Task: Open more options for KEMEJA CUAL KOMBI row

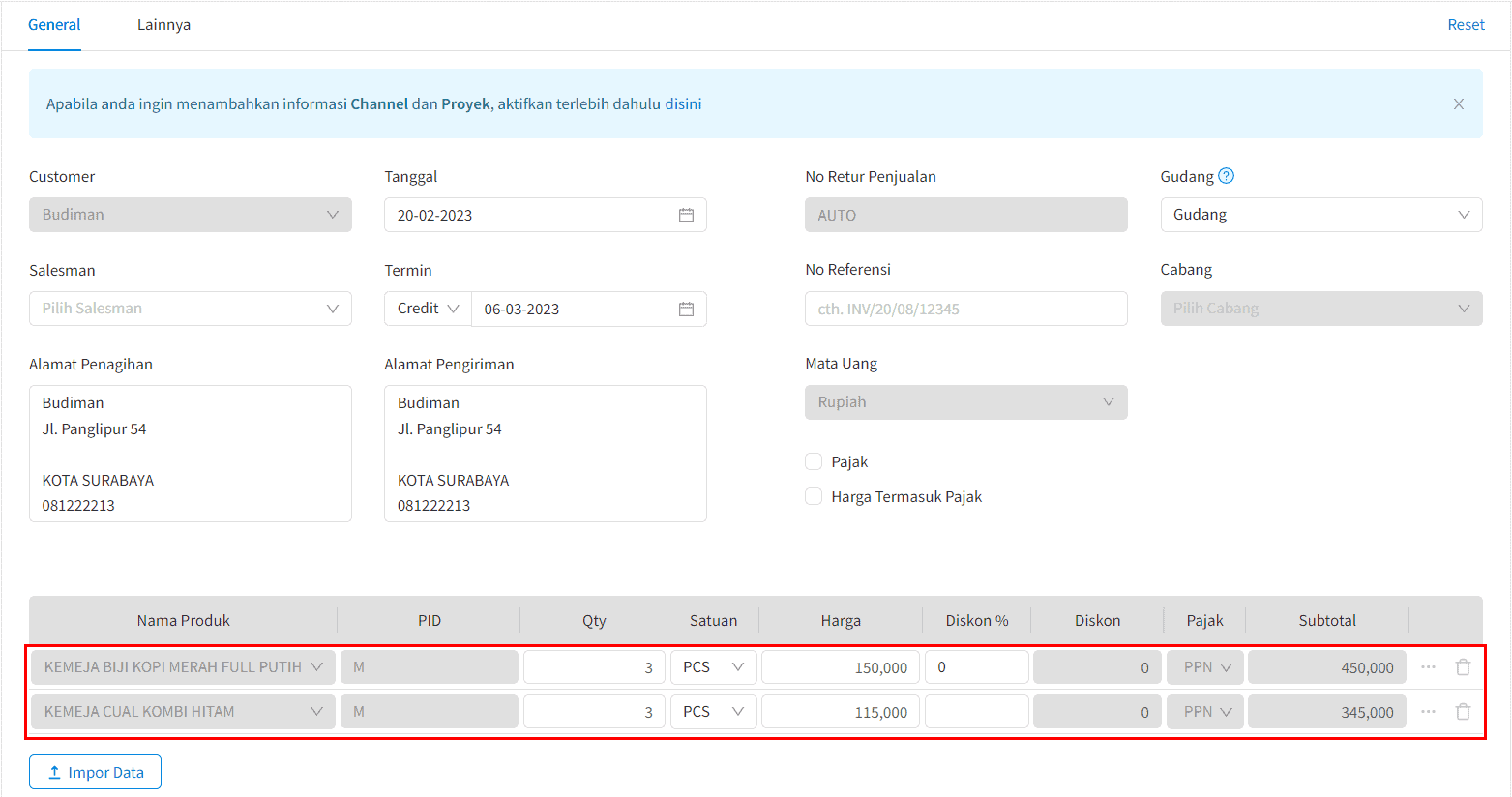Action: tap(1428, 712)
